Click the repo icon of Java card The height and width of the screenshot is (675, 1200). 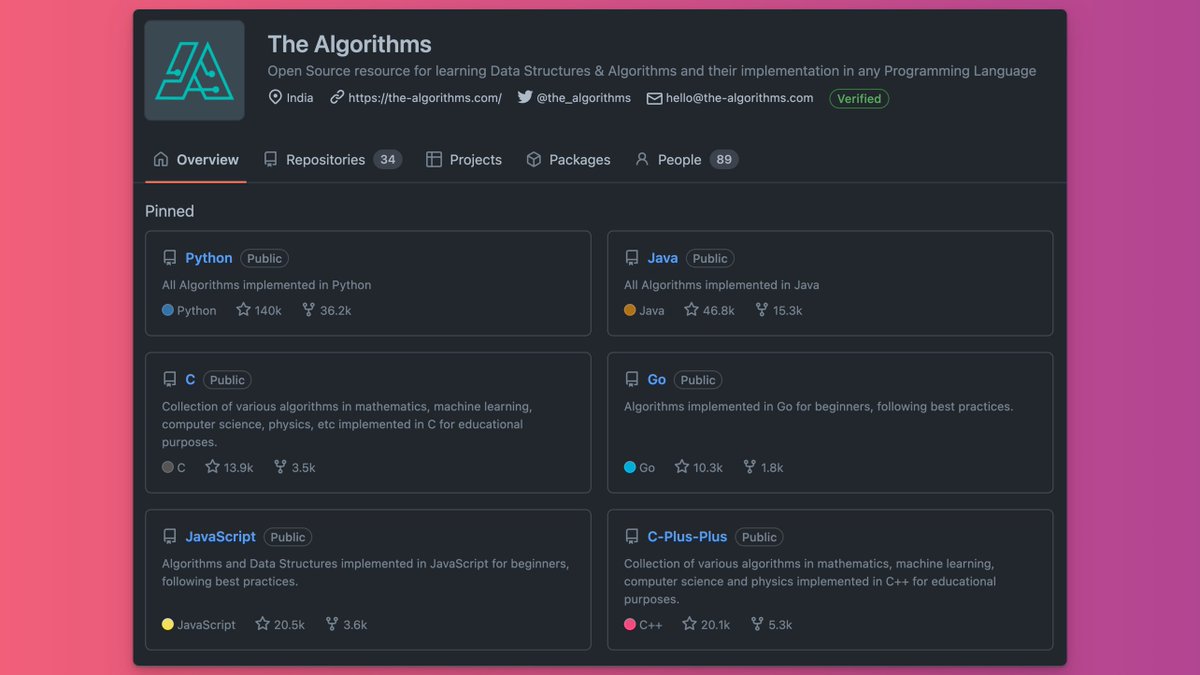632,258
